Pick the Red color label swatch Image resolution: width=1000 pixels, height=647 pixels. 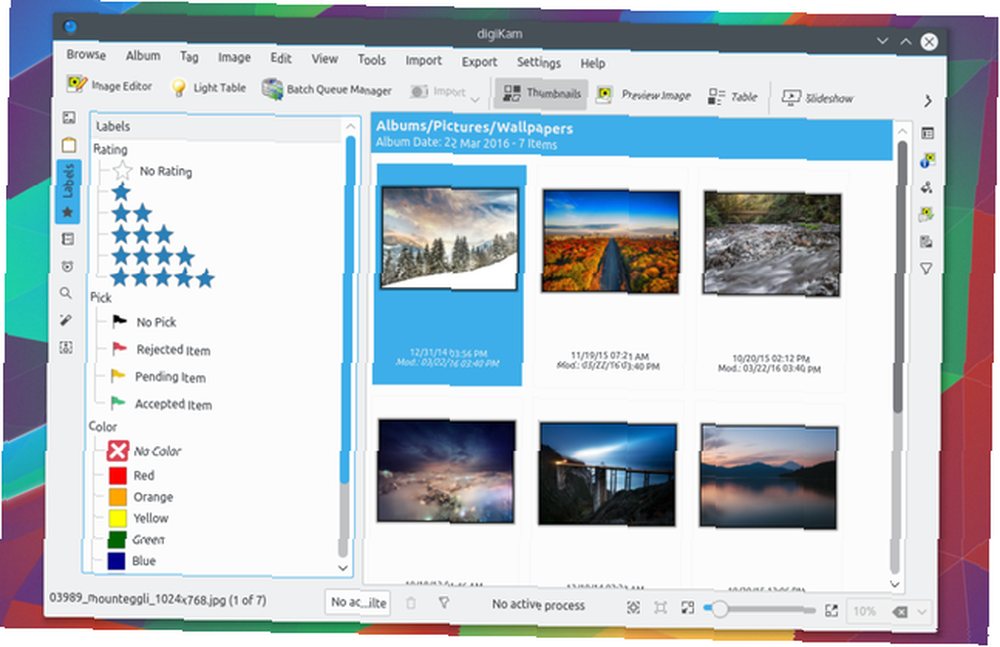pyautogui.click(x=117, y=475)
